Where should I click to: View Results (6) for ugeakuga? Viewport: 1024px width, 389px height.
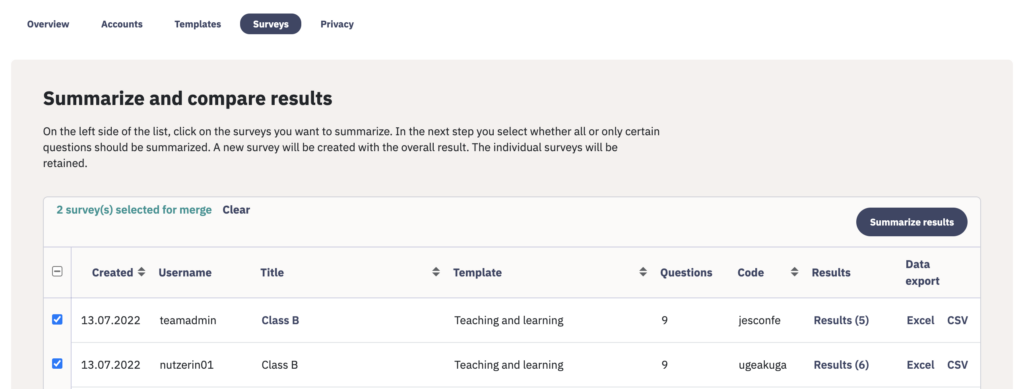(841, 365)
